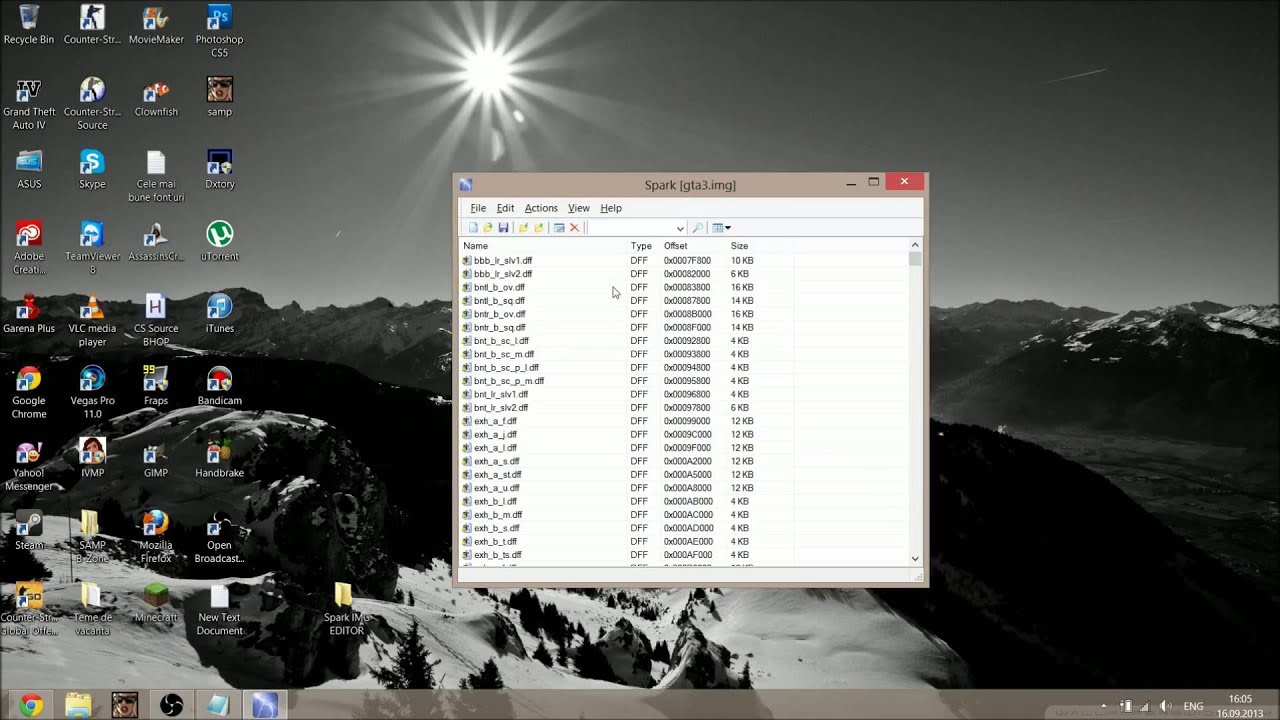This screenshot has height=720, width=1280.
Task: Click the scrollbar up arrow in Spark
Action: click(x=915, y=245)
